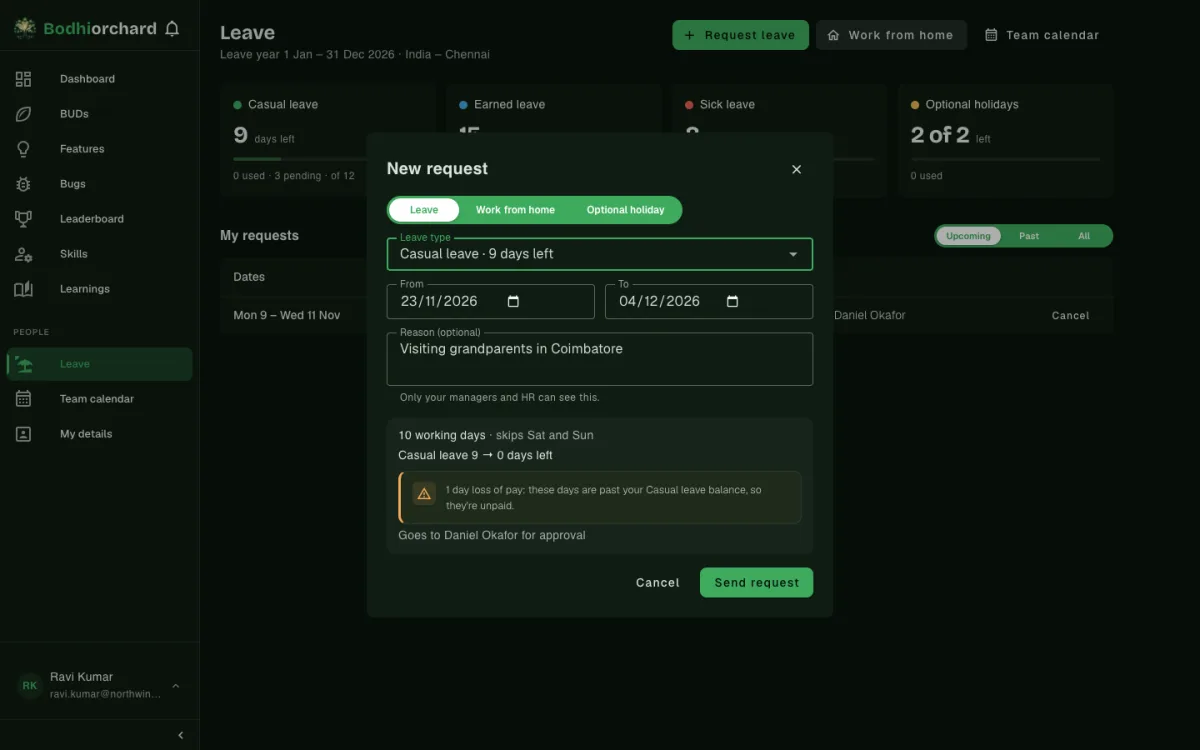Click the Leaderboard trophy icon

(x=23, y=219)
